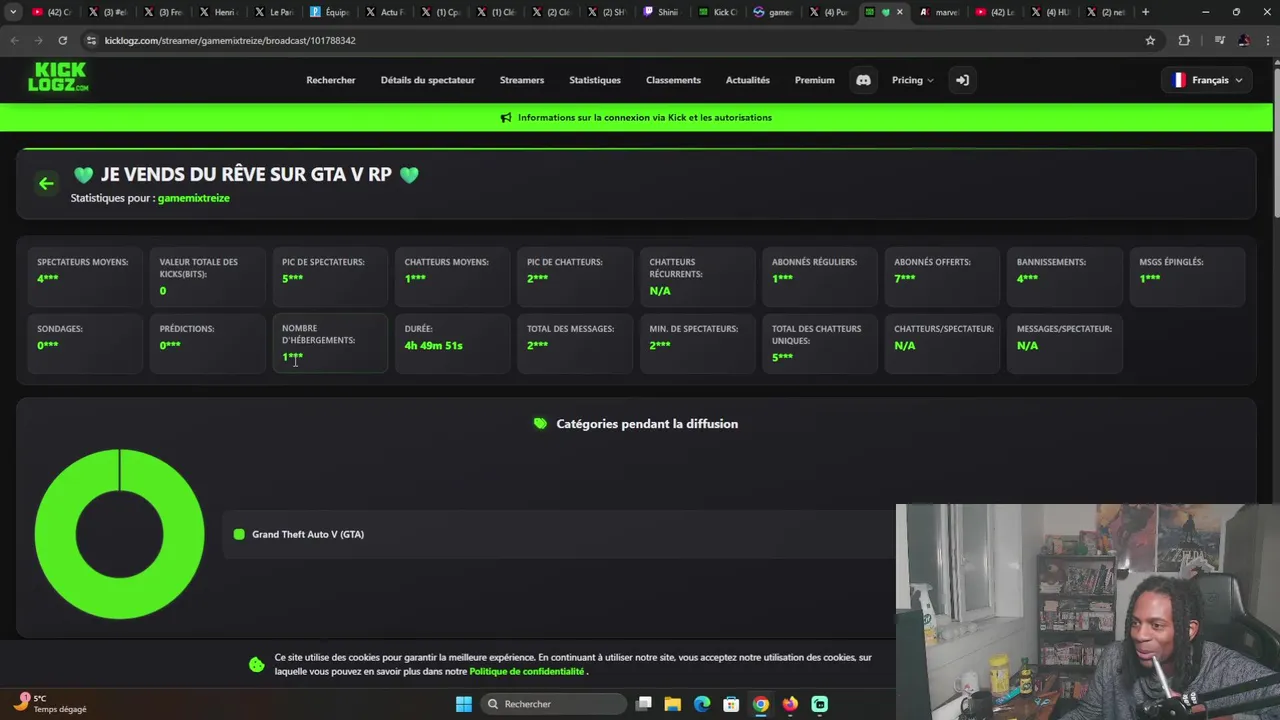Image resolution: width=1280 pixels, height=720 pixels.
Task: Click the Durée 4h 49m 51s card
Action: pos(452,343)
